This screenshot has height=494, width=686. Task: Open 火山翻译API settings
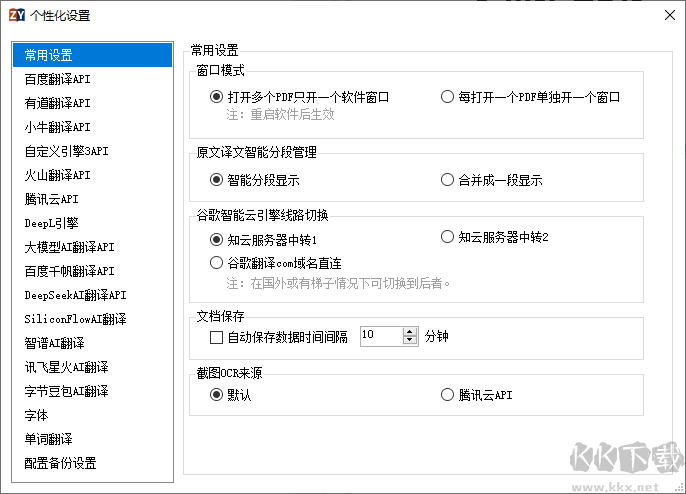[93, 175]
